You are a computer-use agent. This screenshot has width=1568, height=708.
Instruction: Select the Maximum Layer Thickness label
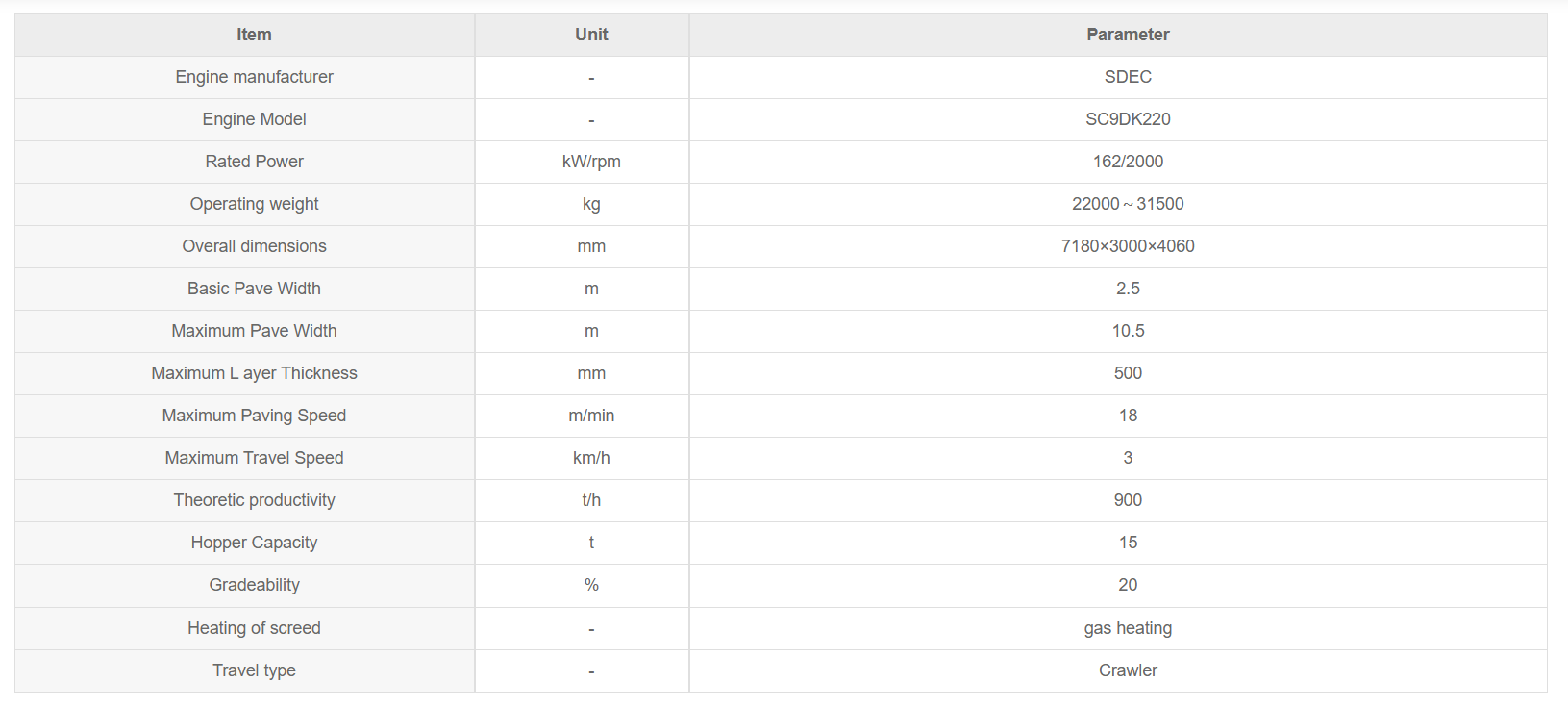click(x=254, y=373)
